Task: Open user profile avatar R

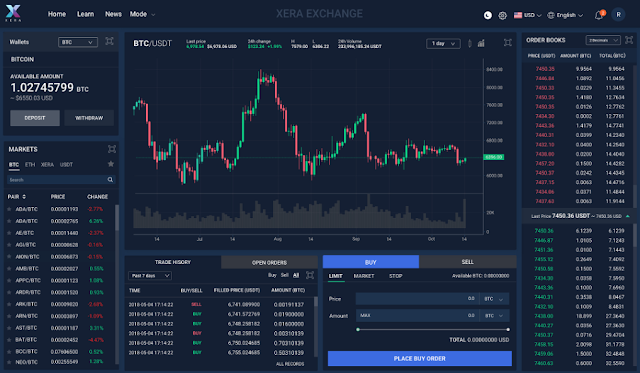Action: pyautogui.click(x=618, y=15)
